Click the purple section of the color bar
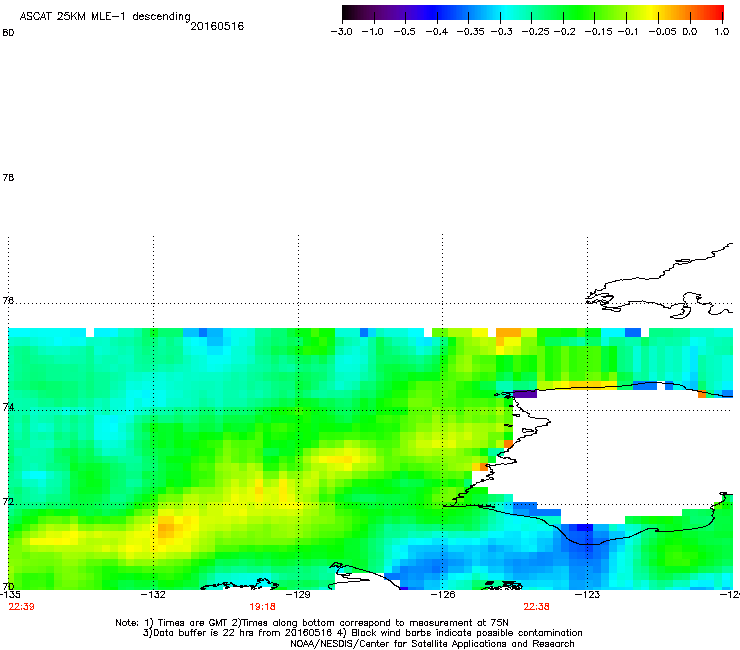Image resolution: width=740 pixels, height=650 pixels. coord(401,13)
